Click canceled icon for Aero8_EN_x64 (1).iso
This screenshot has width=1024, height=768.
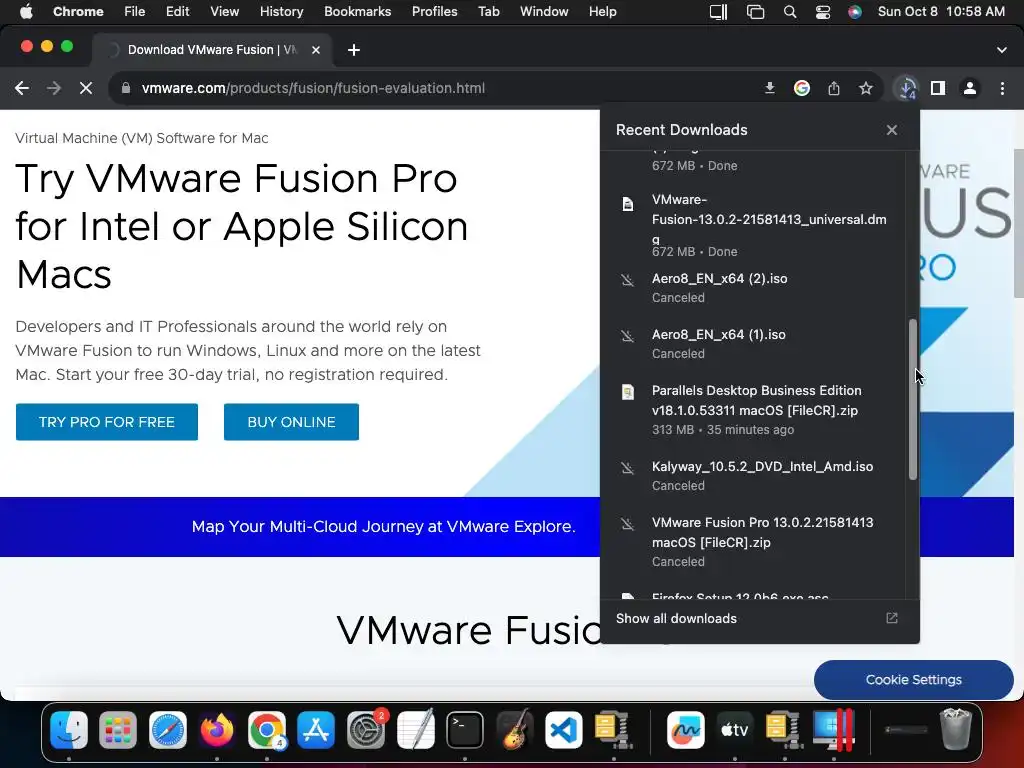click(x=628, y=337)
